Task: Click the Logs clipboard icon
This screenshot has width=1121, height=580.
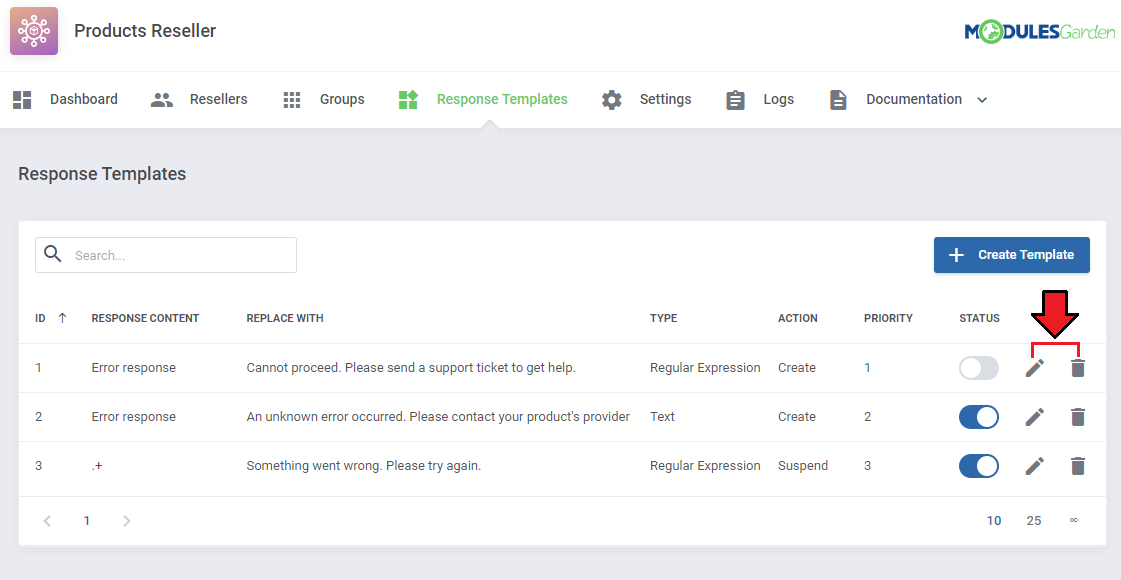Action: (735, 99)
